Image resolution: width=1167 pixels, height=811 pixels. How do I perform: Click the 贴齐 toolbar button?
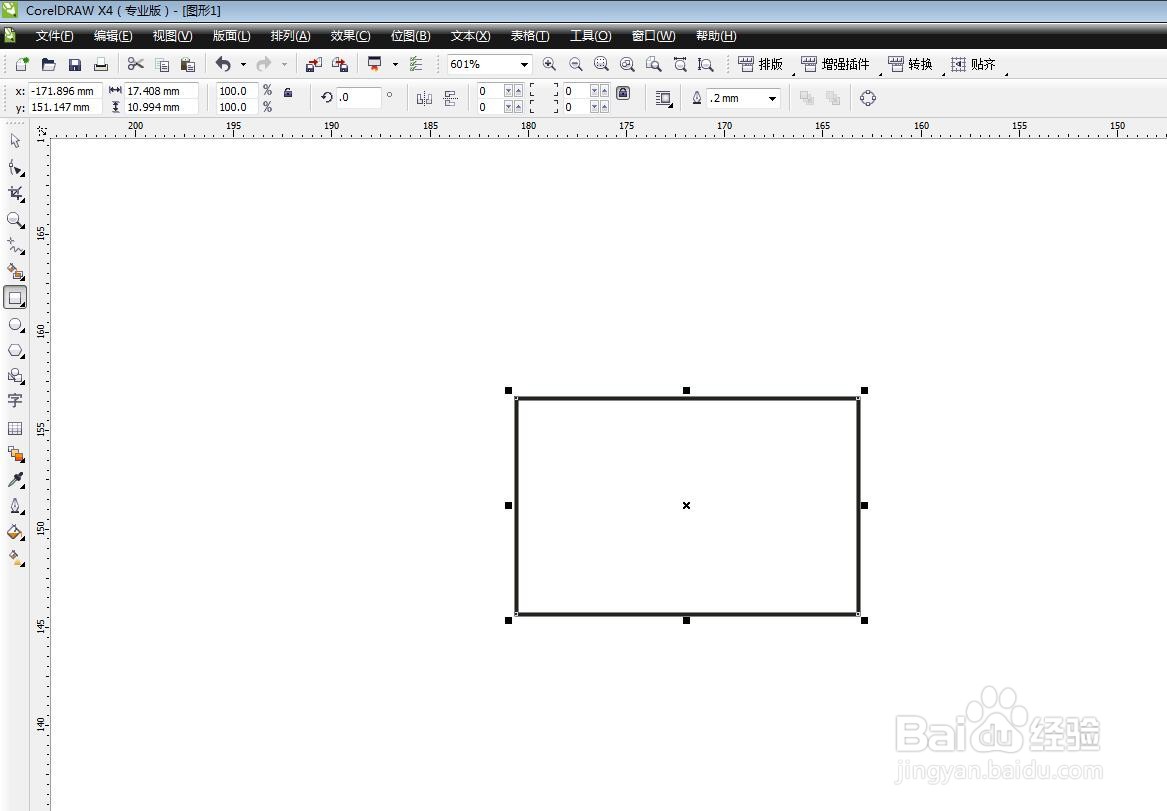[x=973, y=65]
